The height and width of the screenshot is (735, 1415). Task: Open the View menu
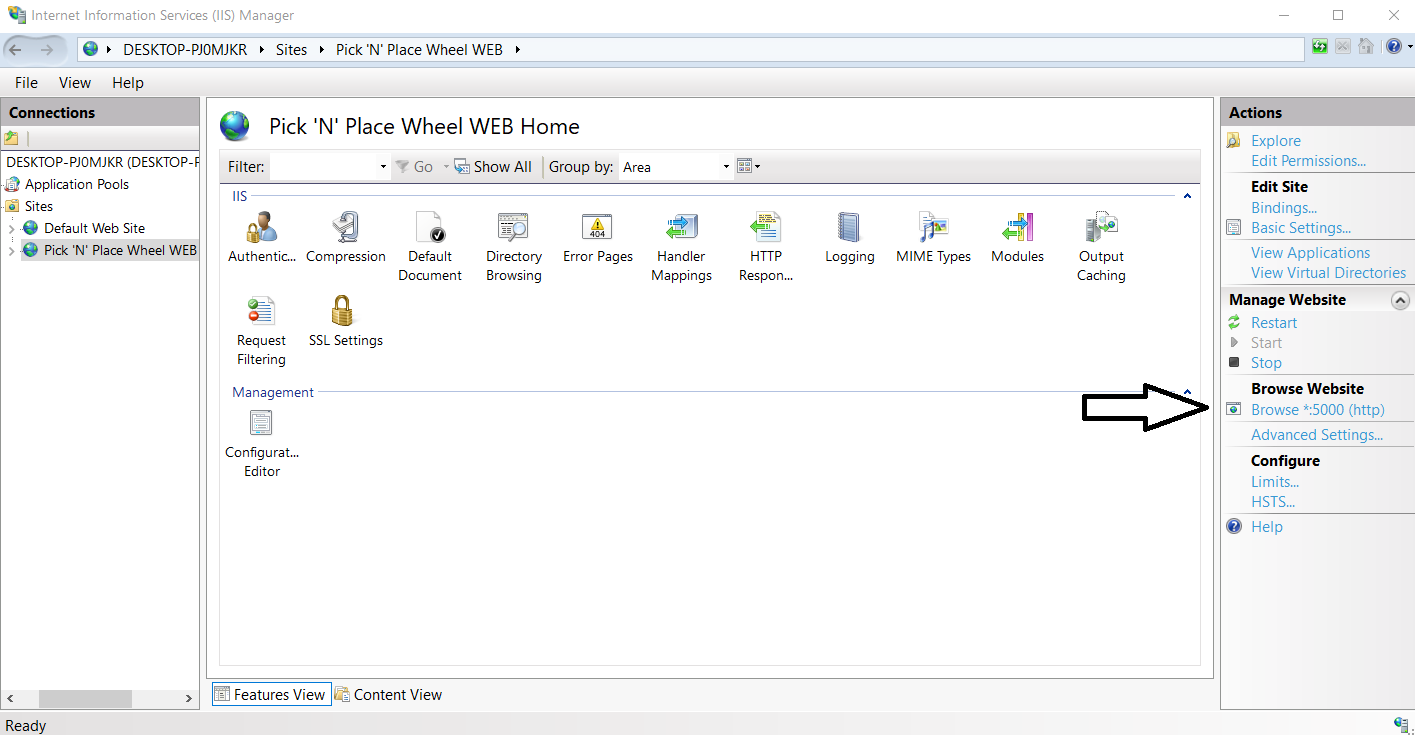(x=75, y=83)
